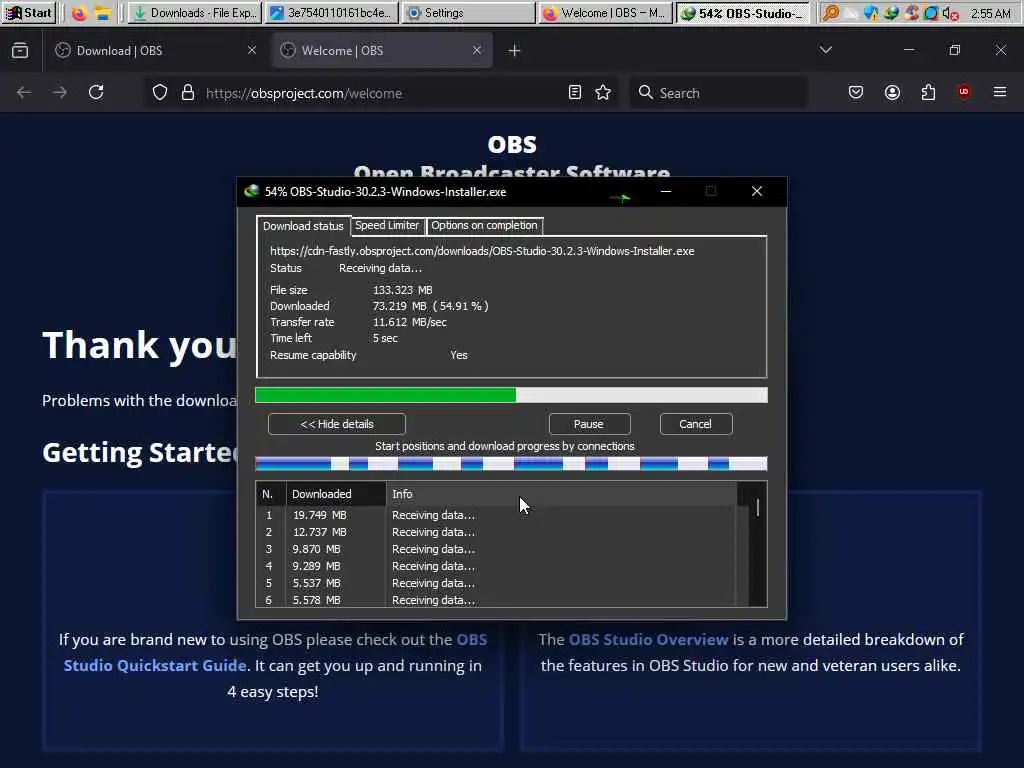The width and height of the screenshot is (1024, 768).
Task: Select connection row 5 with 5.537 MB
Action: tap(496, 583)
